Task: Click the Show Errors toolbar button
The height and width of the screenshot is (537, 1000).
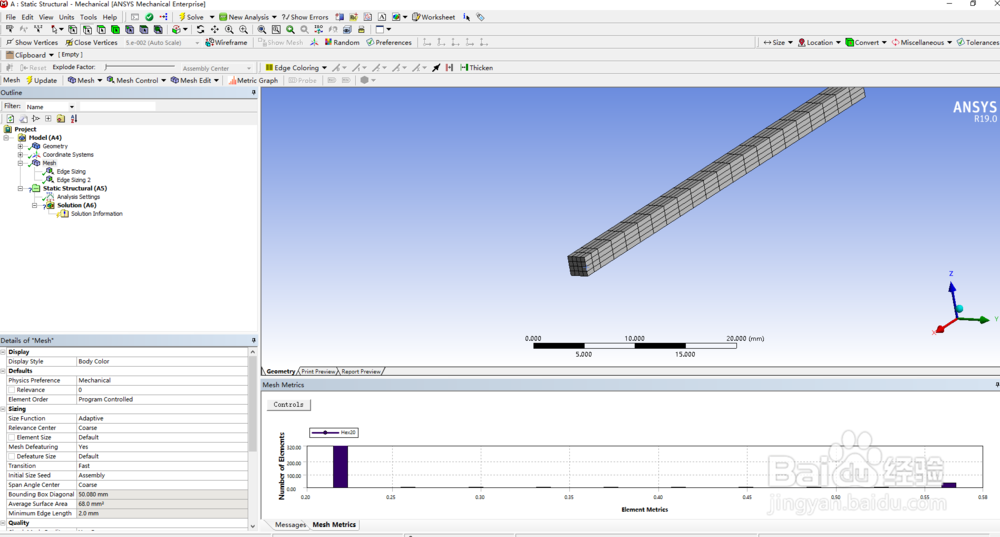Action: [305, 17]
